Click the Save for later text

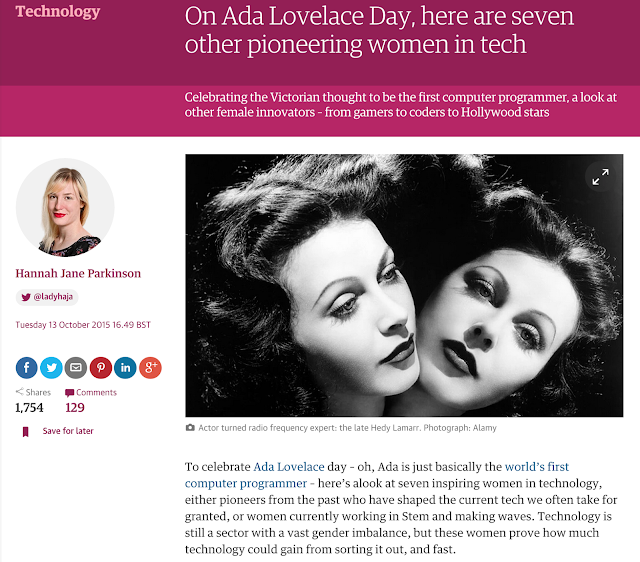(x=68, y=431)
